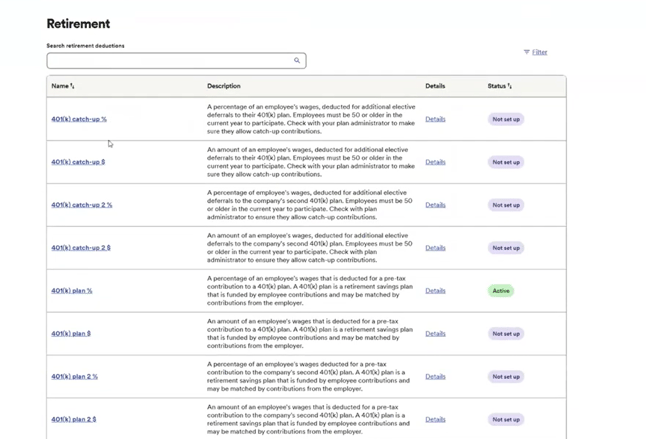Open the 401(k) plan 2 % link
The height and width of the screenshot is (439, 646).
coord(75,377)
